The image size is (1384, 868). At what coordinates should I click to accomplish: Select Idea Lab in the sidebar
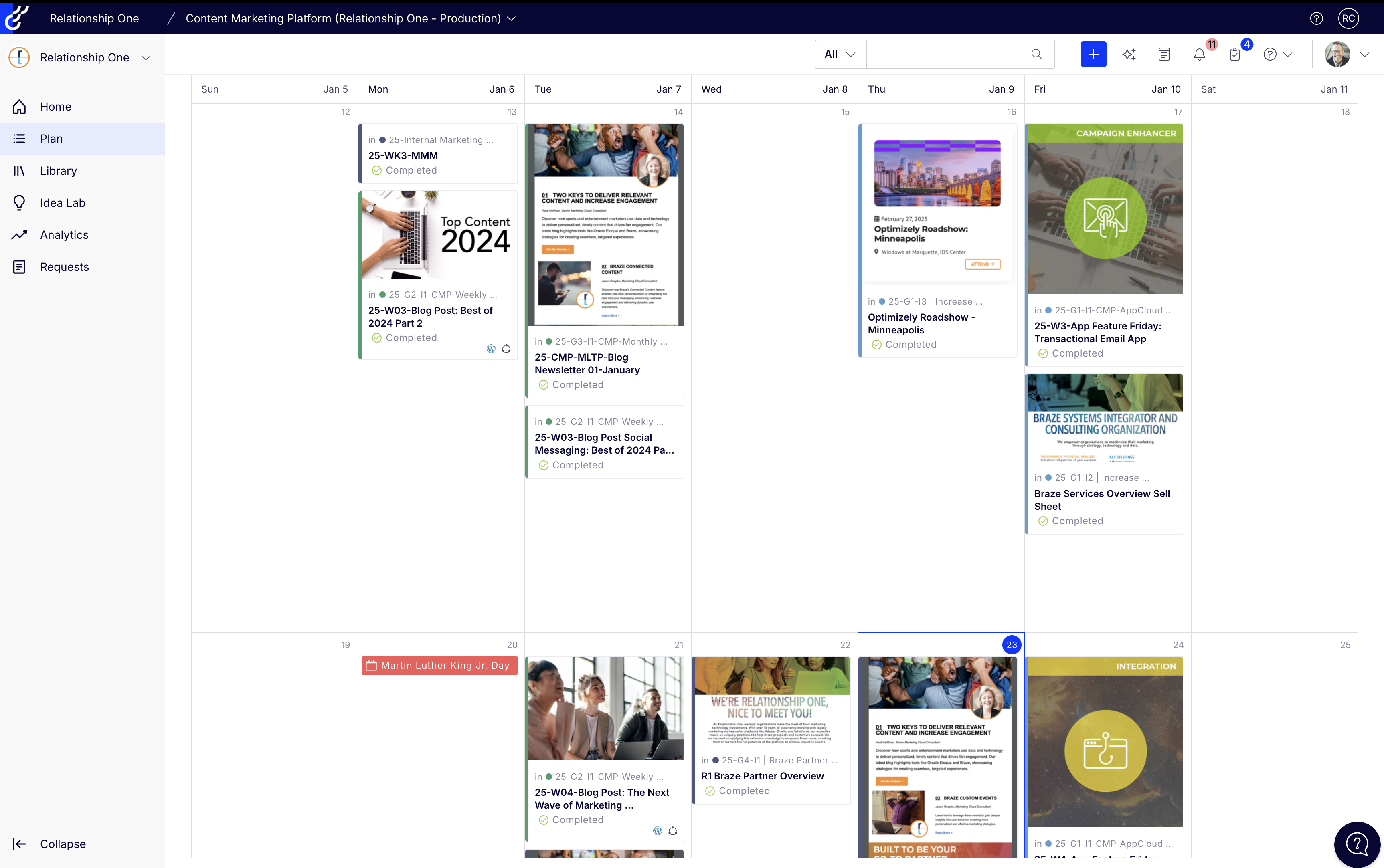(x=63, y=202)
